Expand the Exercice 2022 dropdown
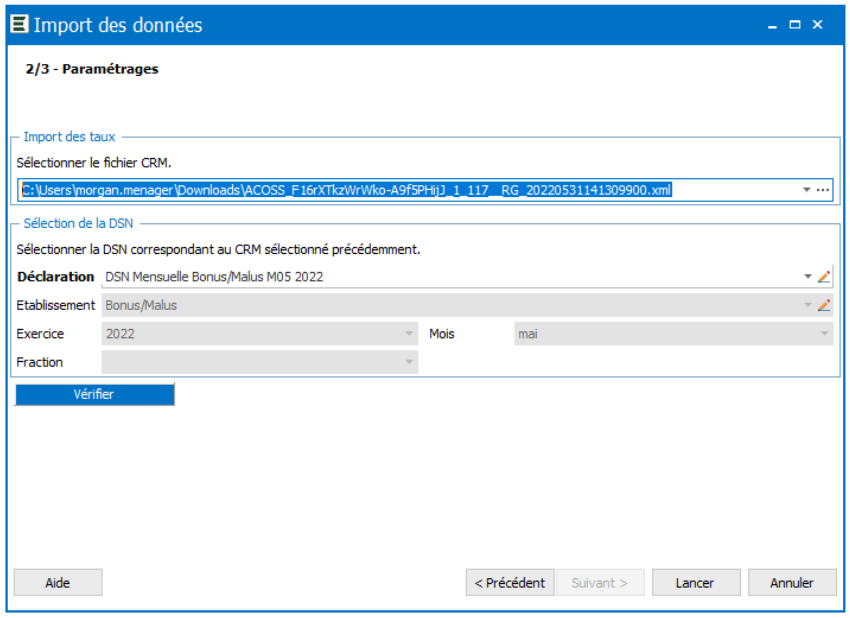 [409, 333]
